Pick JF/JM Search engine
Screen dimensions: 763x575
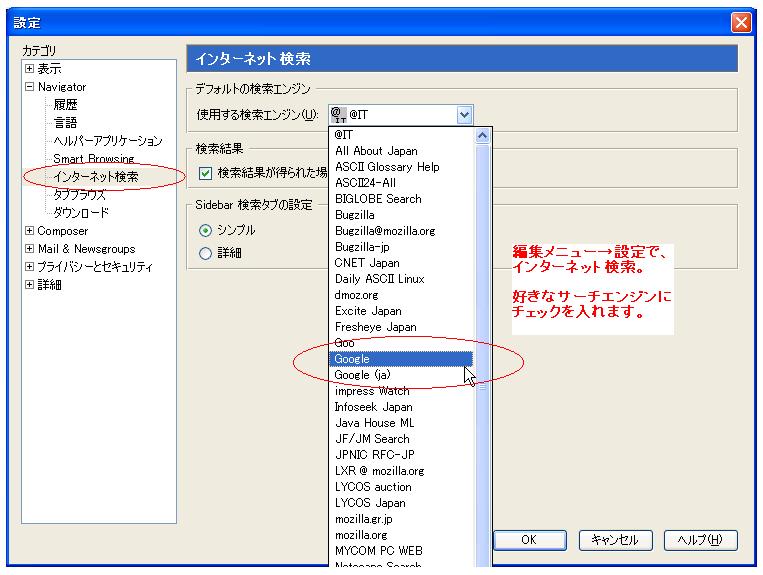click(401, 439)
